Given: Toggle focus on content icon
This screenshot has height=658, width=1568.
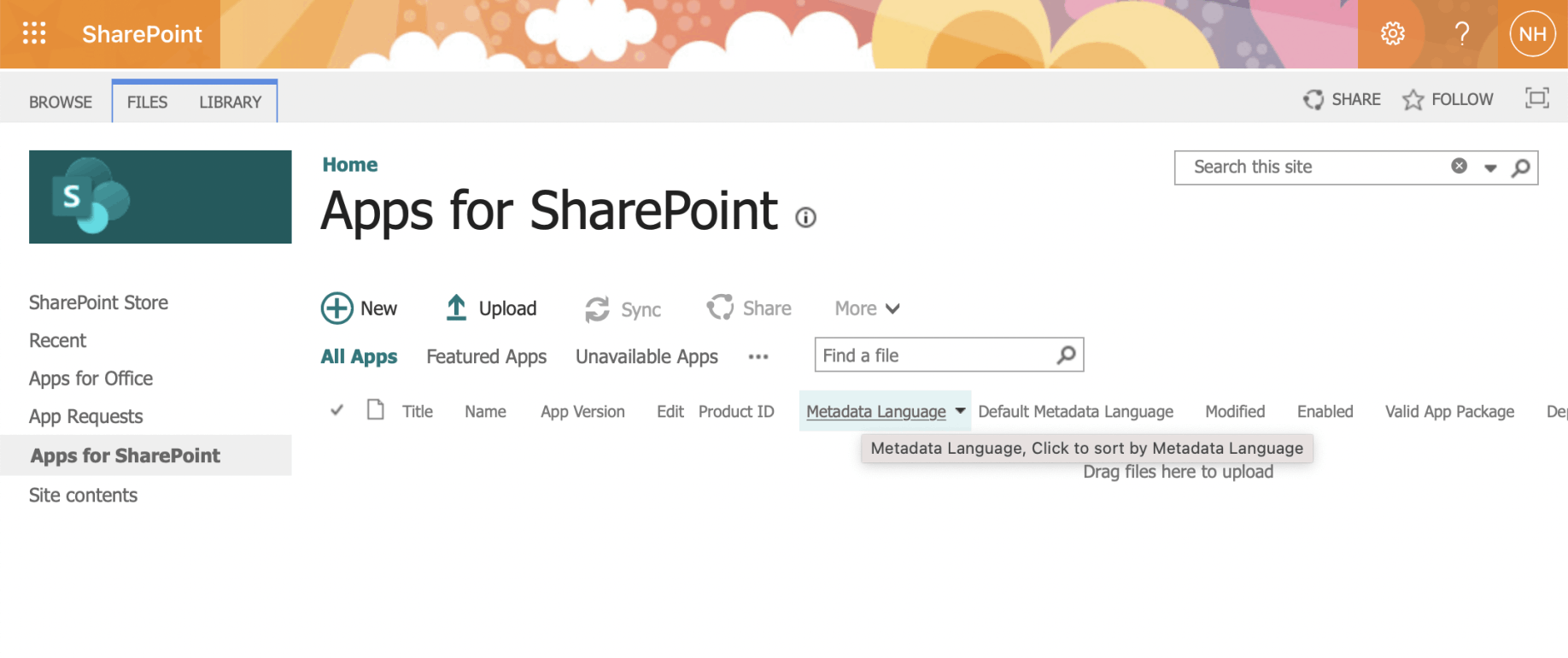Looking at the screenshot, I should tap(1536, 98).
